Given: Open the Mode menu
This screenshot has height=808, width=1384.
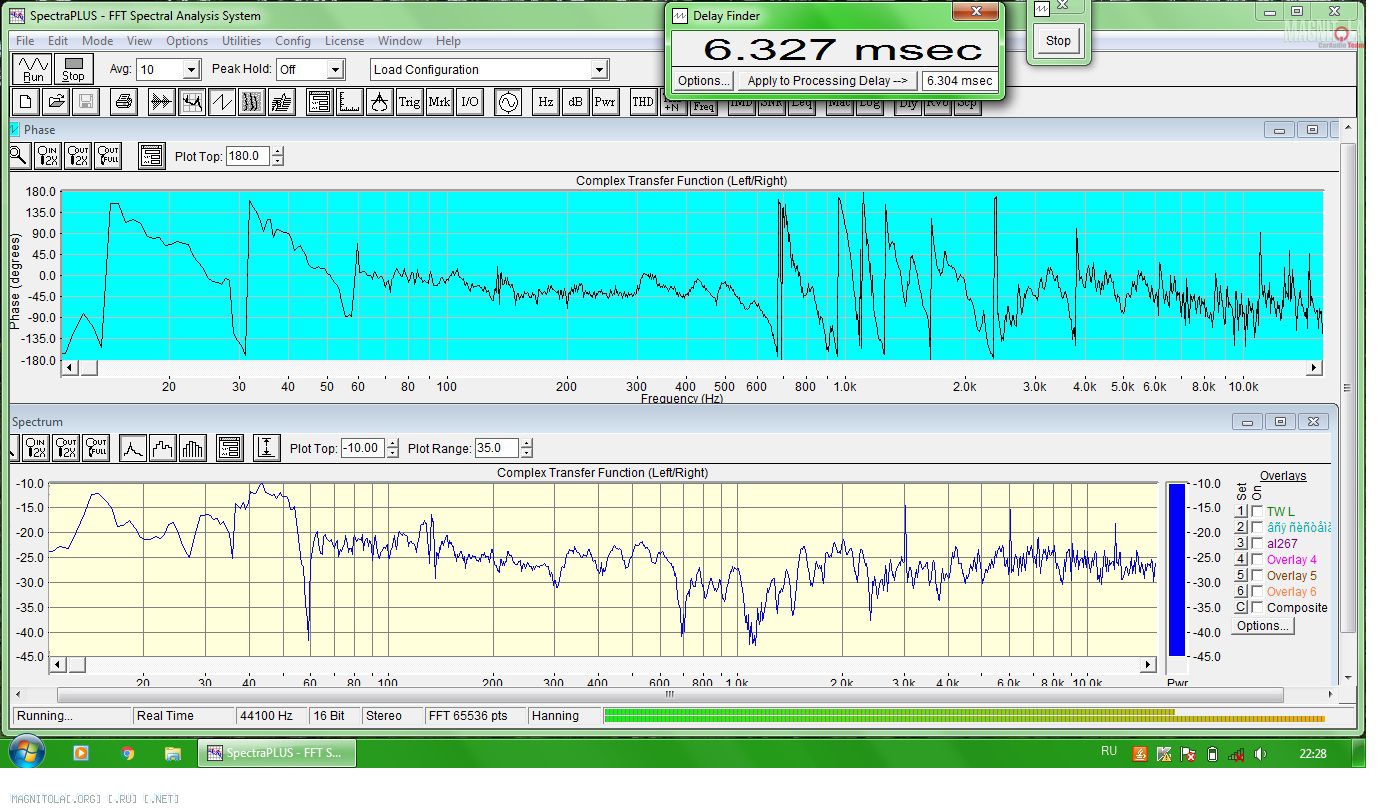Looking at the screenshot, I should [97, 41].
